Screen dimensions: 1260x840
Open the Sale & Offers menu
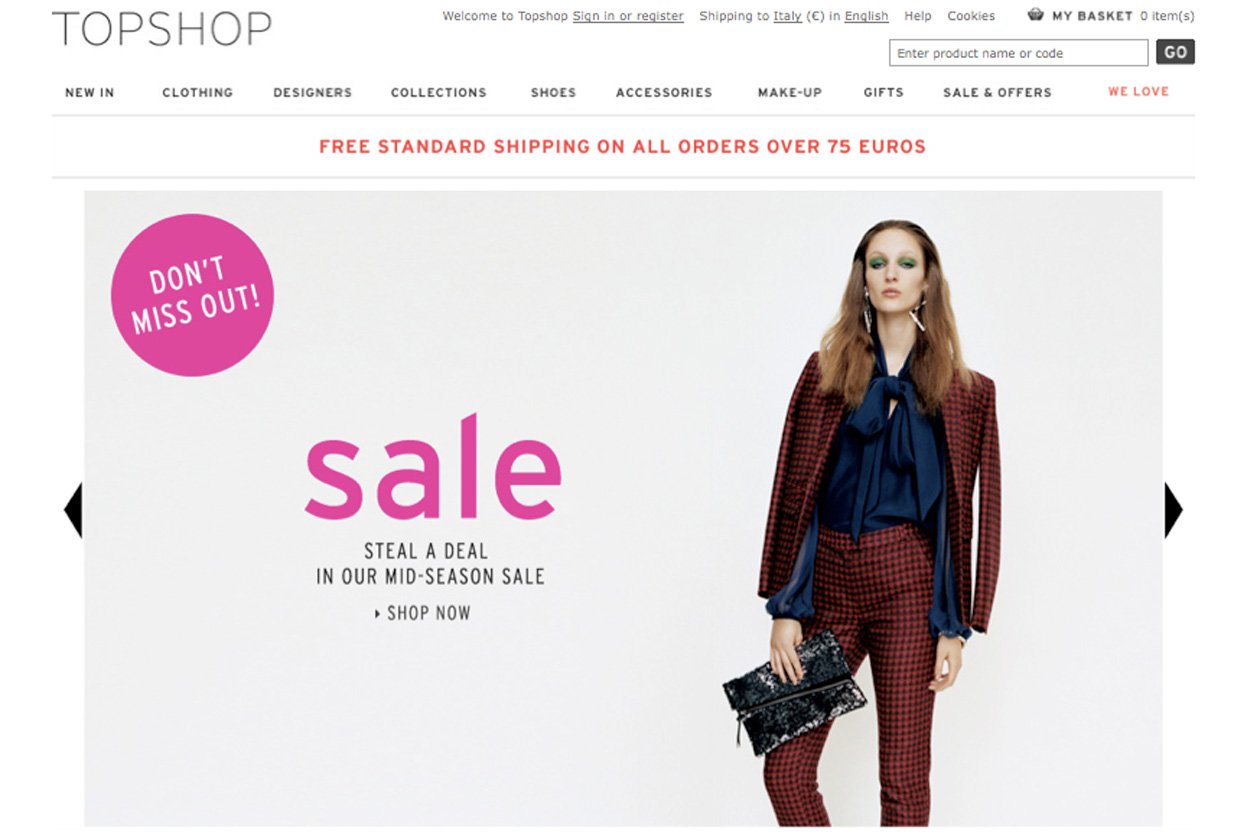[997, 92]
